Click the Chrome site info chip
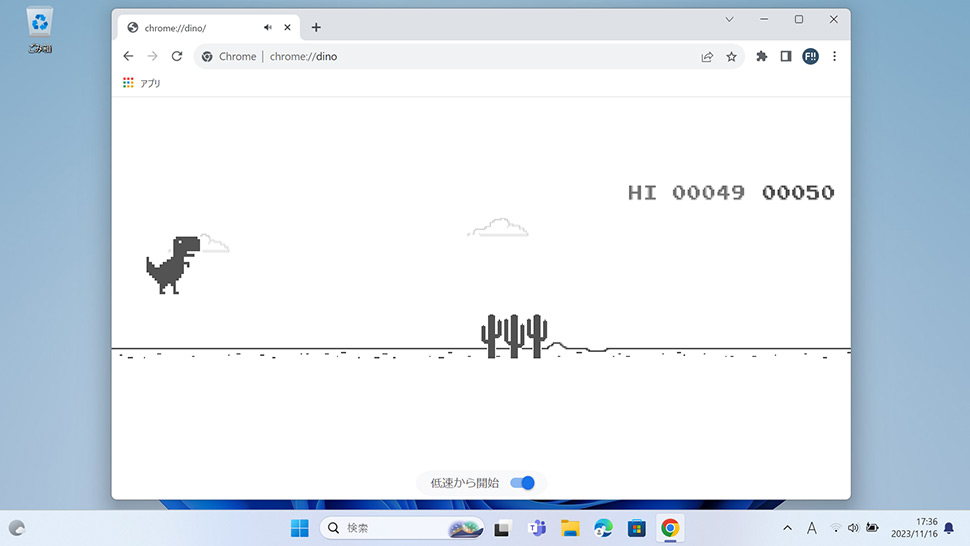The image size is (970, 546). 229,56
